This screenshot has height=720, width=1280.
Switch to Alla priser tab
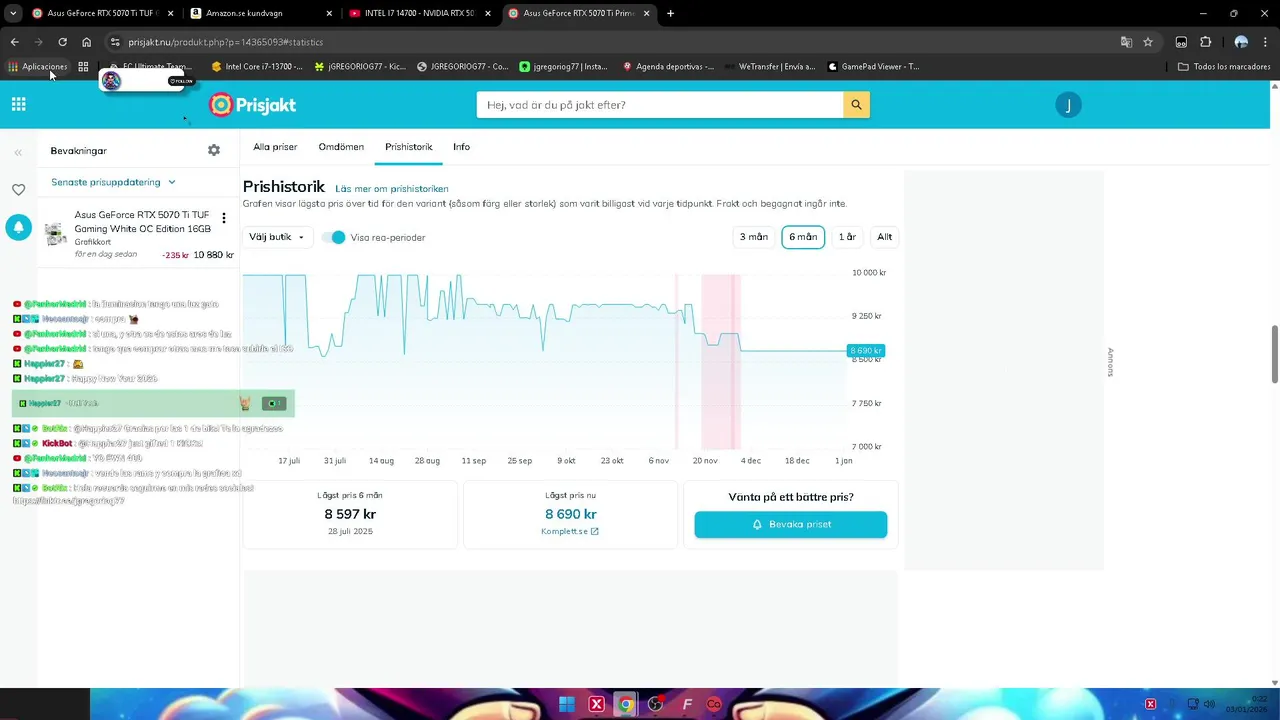click(x=275, y=147)
